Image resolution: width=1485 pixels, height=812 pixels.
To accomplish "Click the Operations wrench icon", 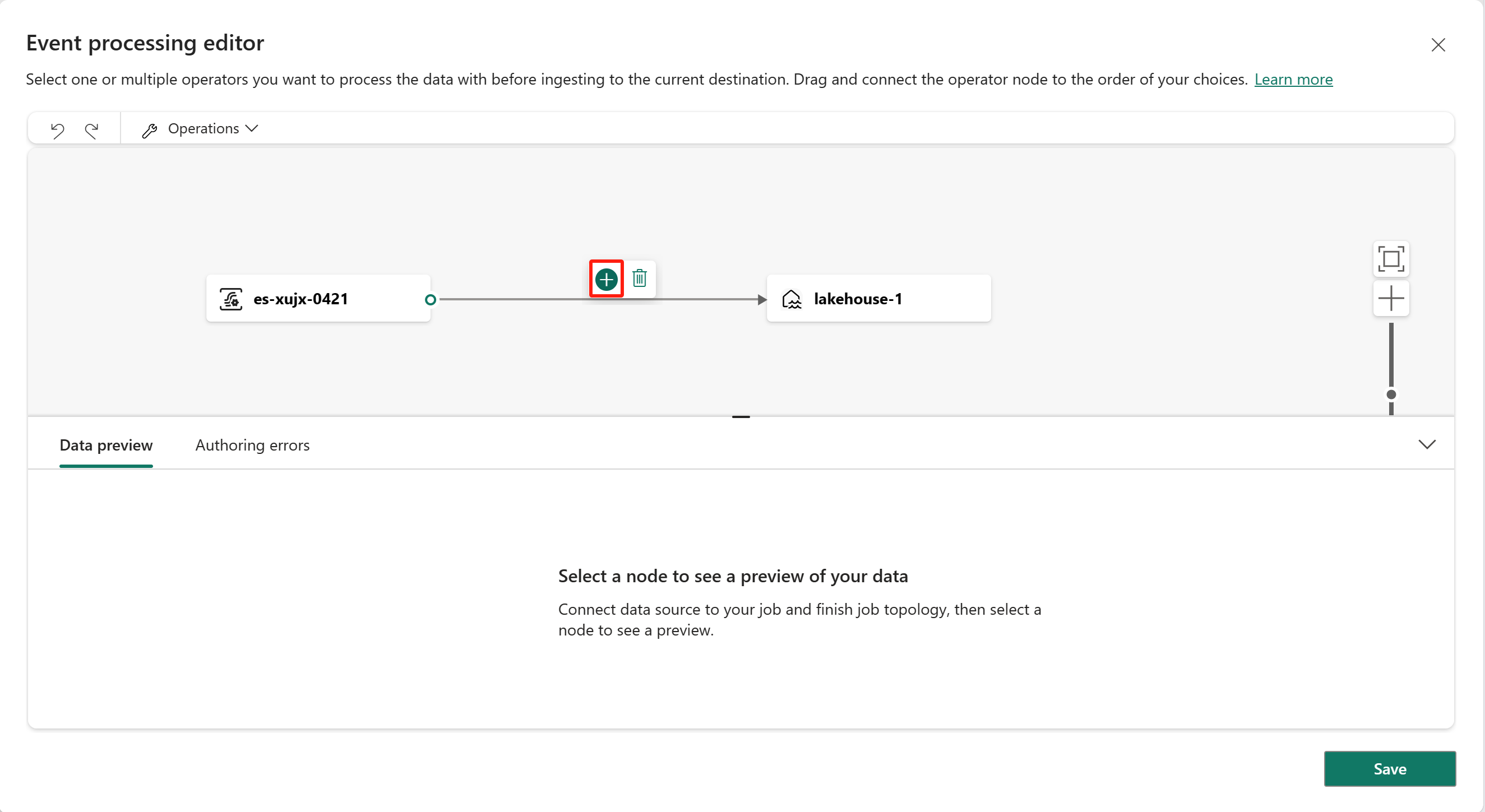I will pyautogui.click(x=148, y=128).
